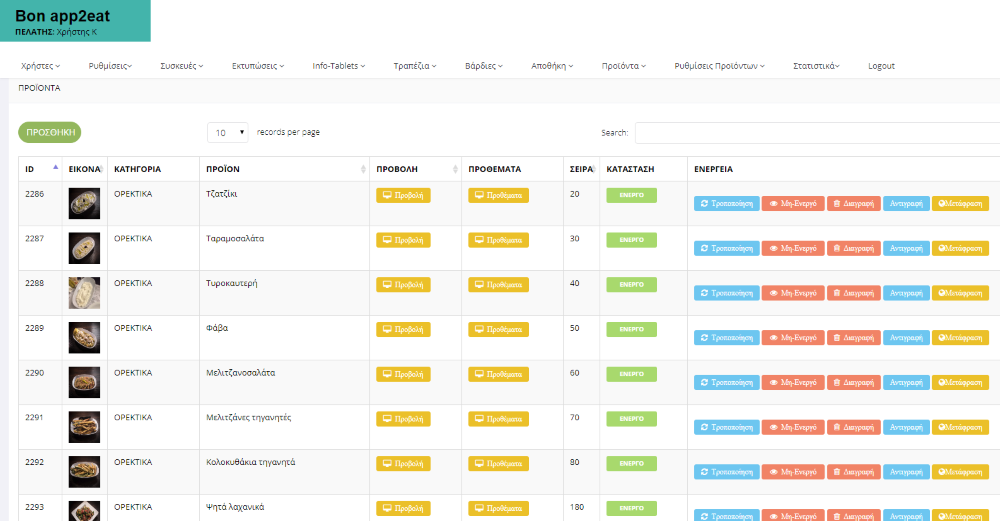Screen dimensions: 1000x521
Task: Click Τροποποίηση for Τυροκαυτερή row
Action: point(726,293)
